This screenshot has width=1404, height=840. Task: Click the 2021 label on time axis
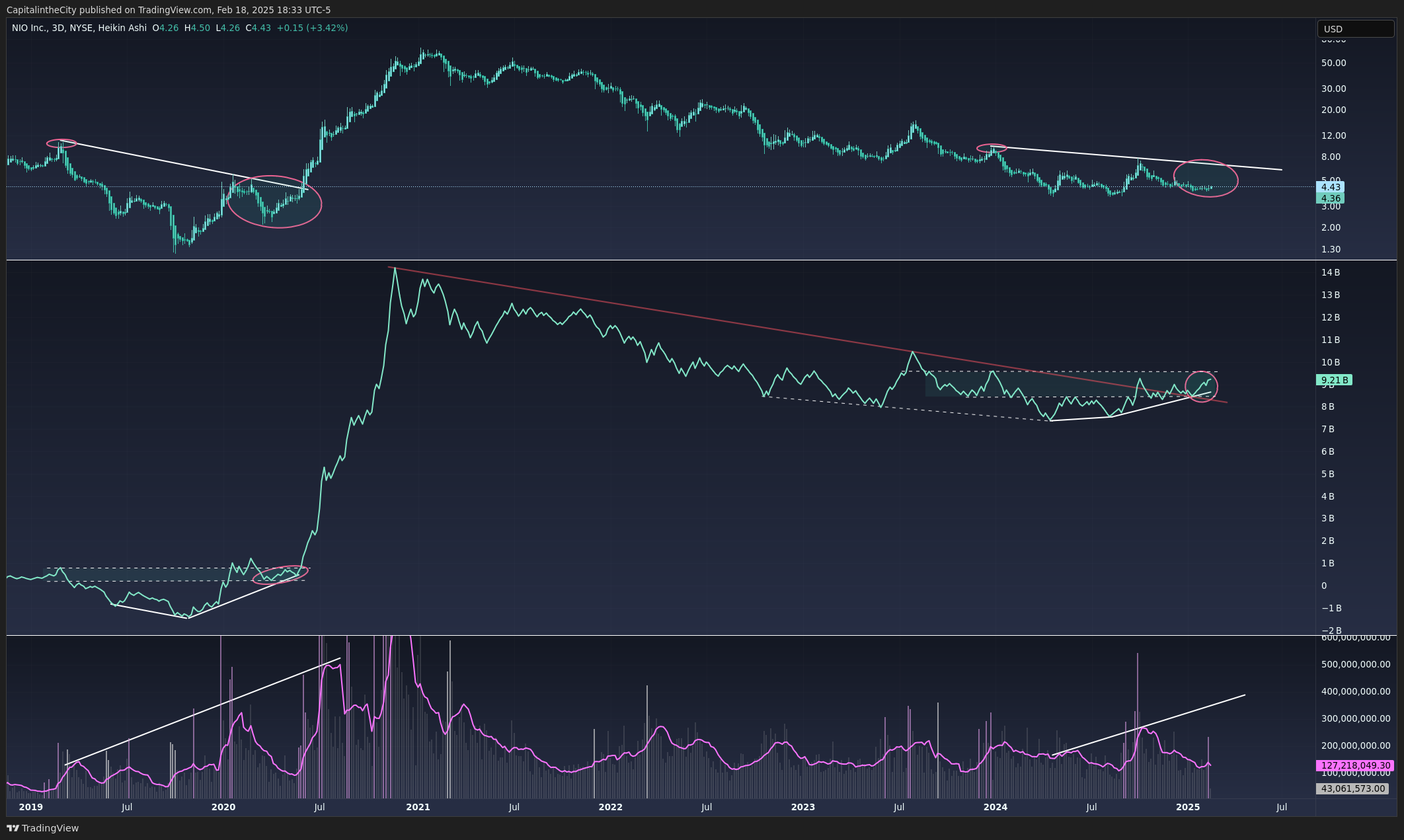(418, 807)
